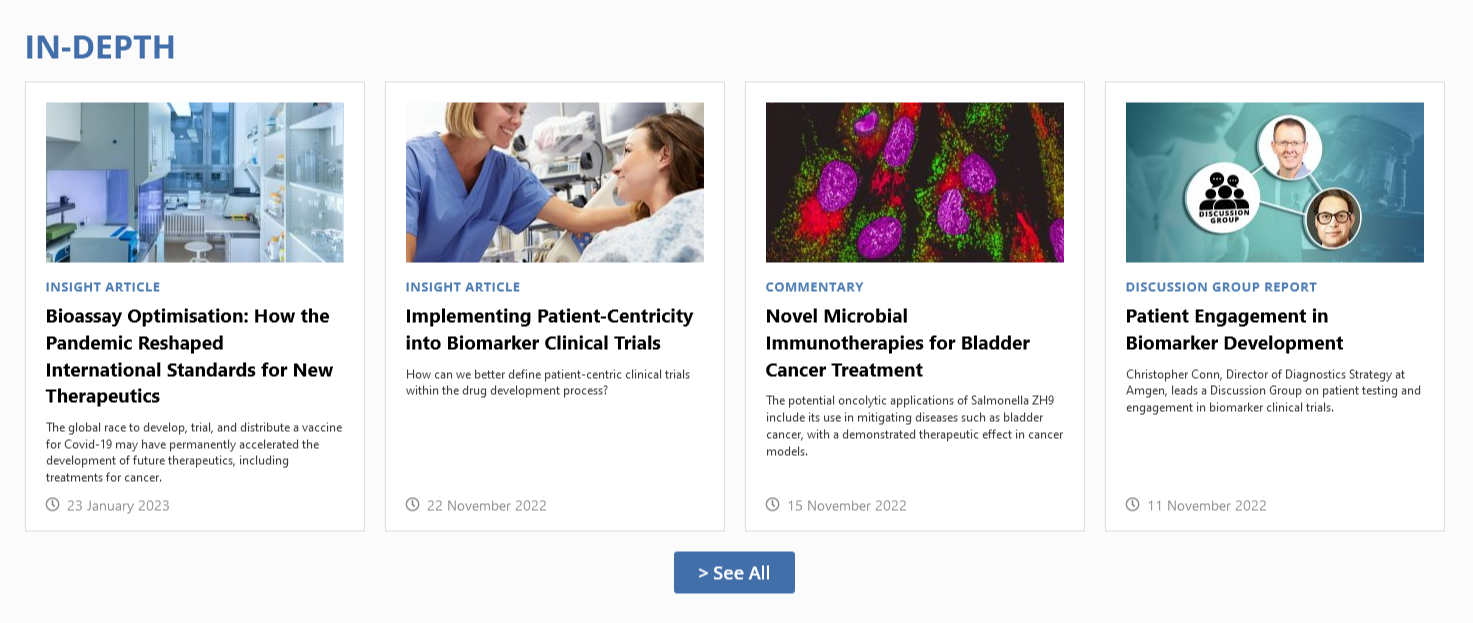Click clock icon beside 22 November 2022
This screenshot has width=1473, height=623.
tap(413, 504)
